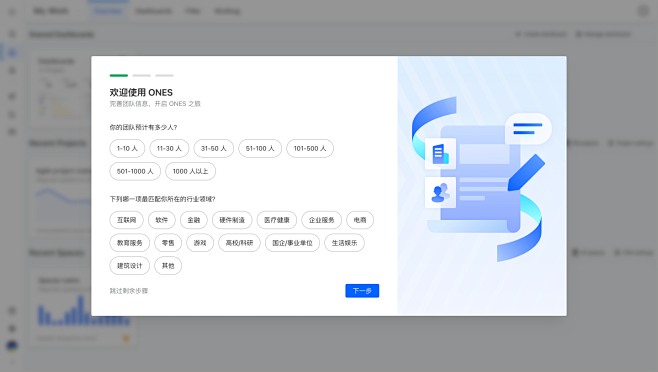658x372 pixels.
Task: Select the 1000 人以上 team size
Action: click(x=191, y=171)
